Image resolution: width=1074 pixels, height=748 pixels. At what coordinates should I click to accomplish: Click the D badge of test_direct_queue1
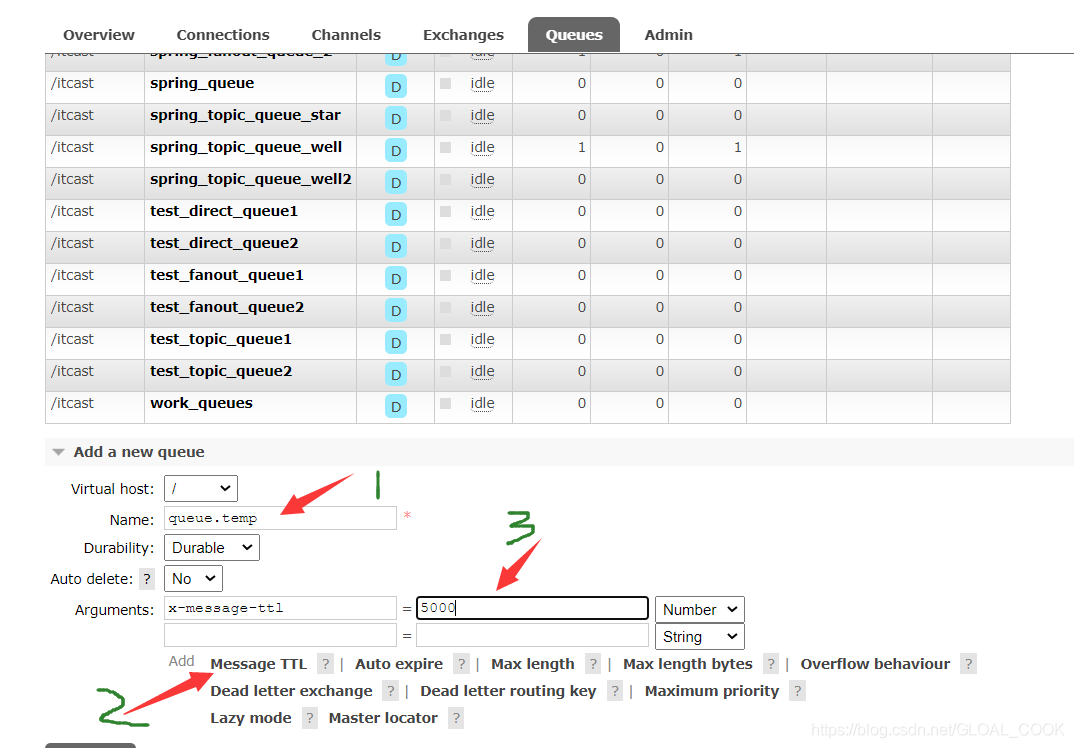[396, 214]
